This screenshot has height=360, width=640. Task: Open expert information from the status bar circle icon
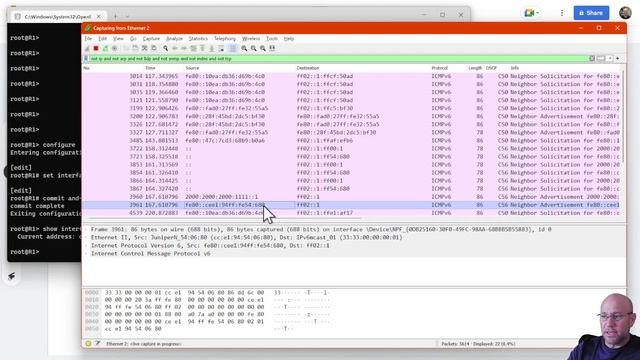point(88,344)
